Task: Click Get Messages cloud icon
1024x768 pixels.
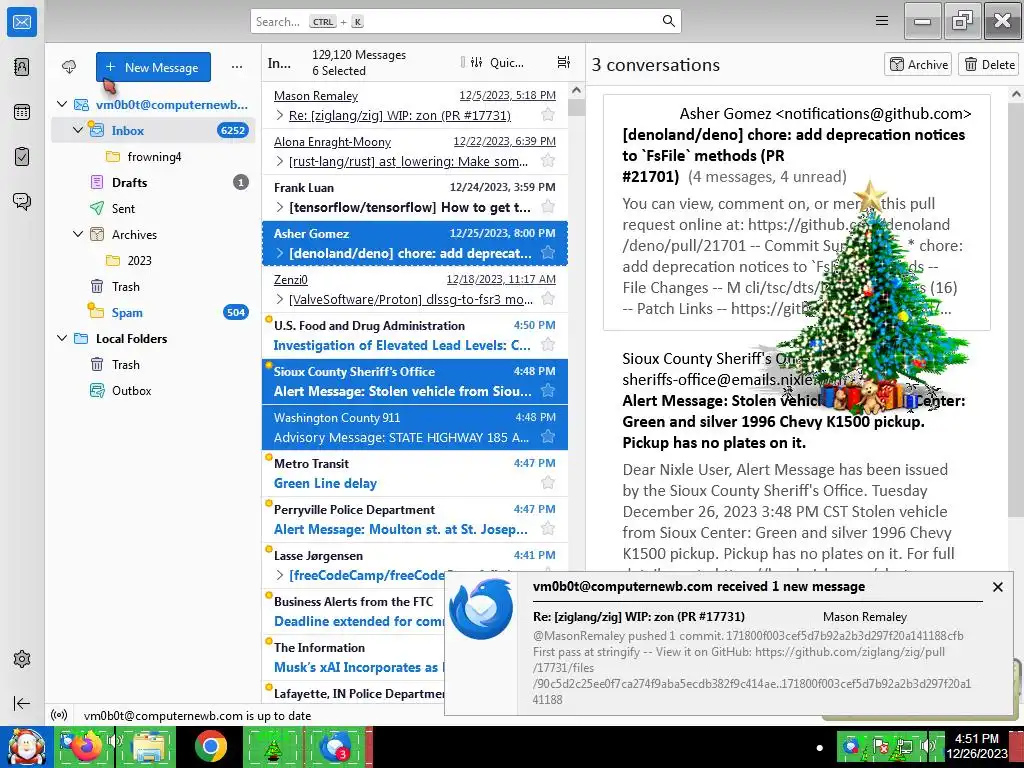Action: [69, 67]
